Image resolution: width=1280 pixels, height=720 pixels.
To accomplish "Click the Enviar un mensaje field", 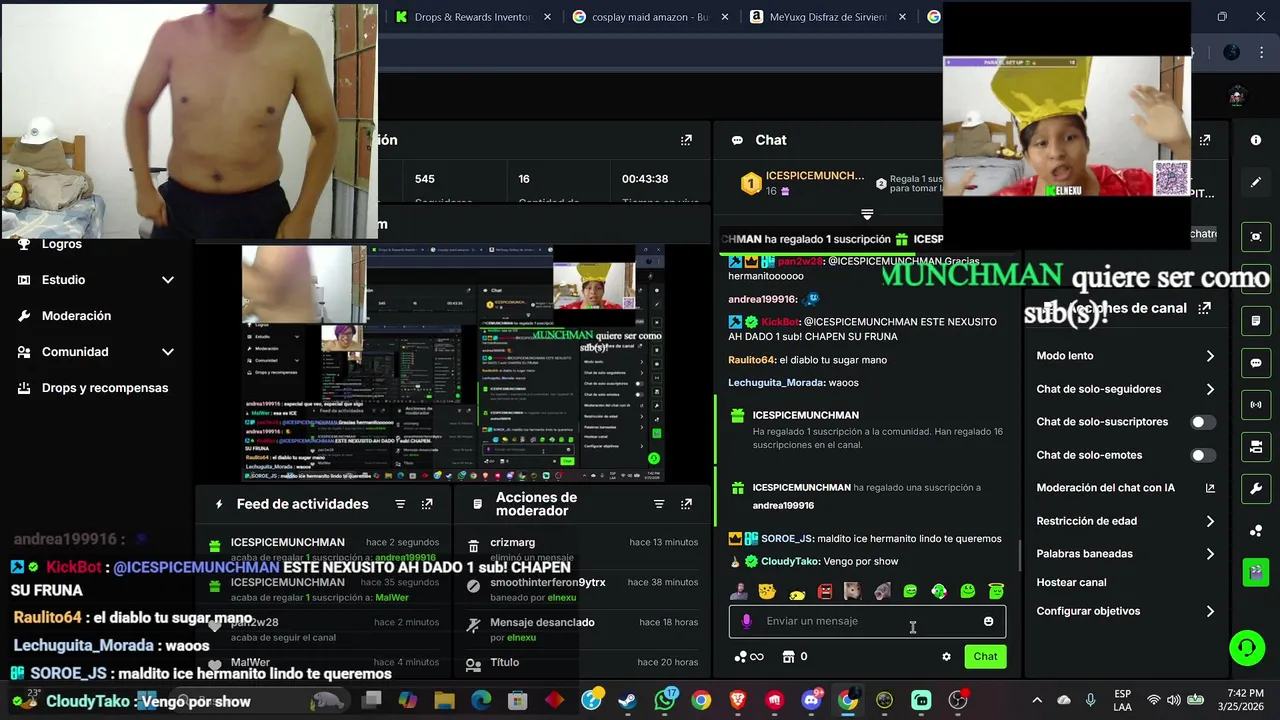I will pos(866,621).
